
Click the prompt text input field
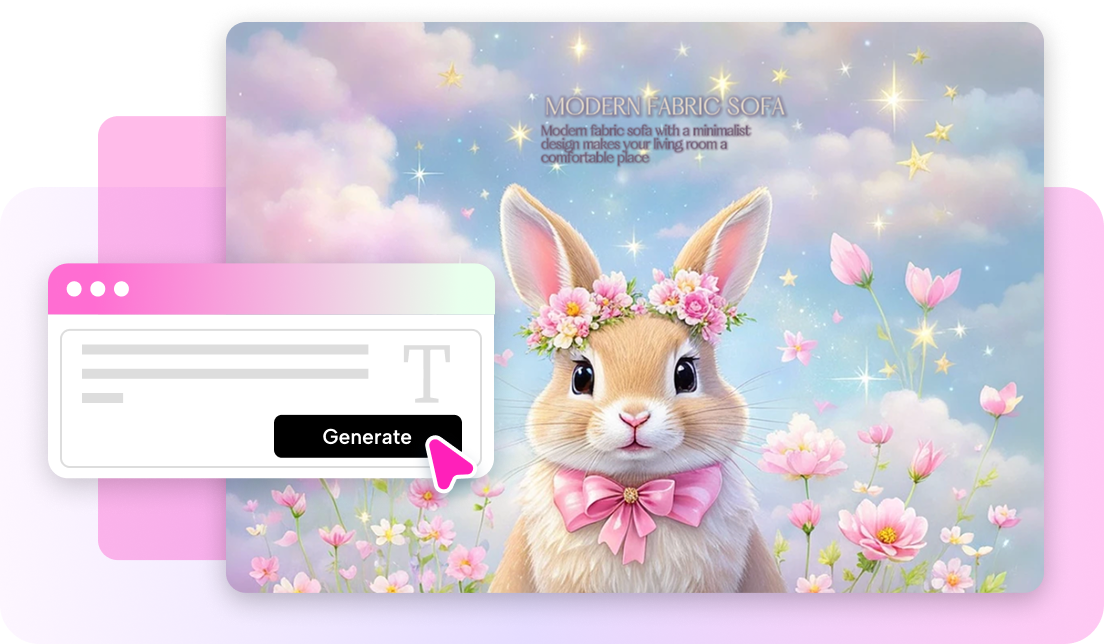point(271,398)
